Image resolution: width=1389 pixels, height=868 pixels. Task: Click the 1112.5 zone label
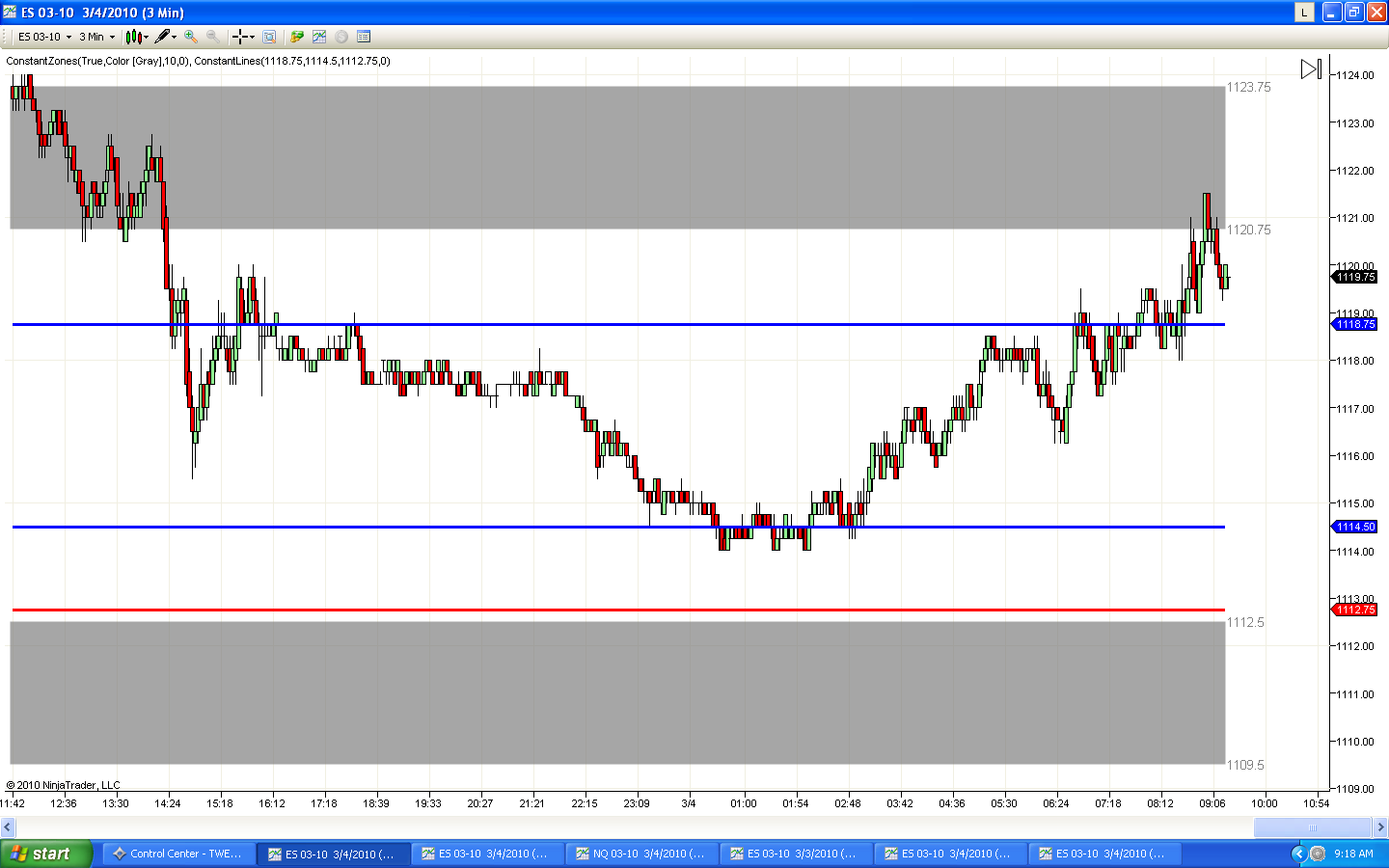(x=1245, y=622)
